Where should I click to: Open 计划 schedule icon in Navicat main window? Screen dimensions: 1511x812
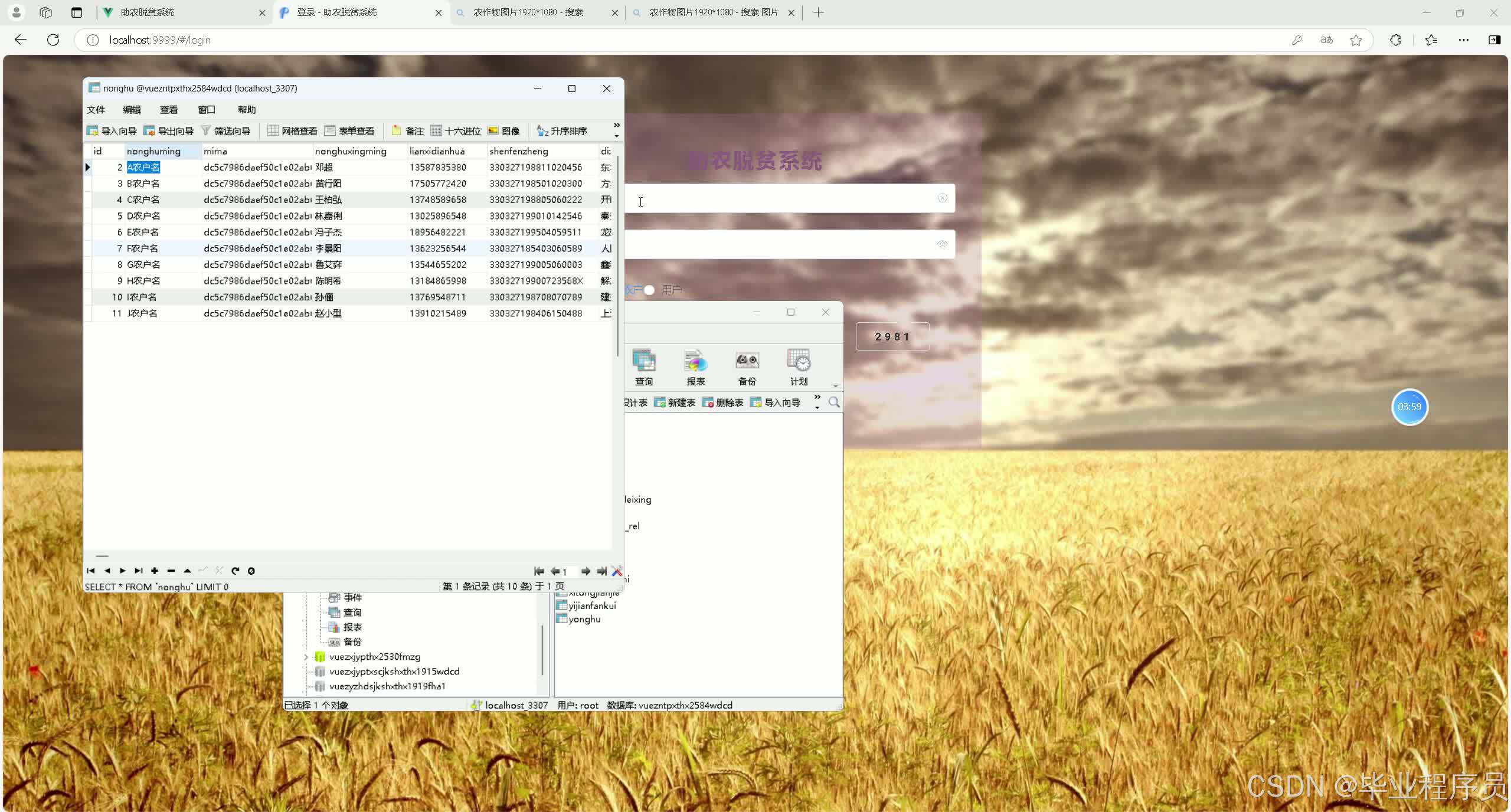[x=799, y=367]
